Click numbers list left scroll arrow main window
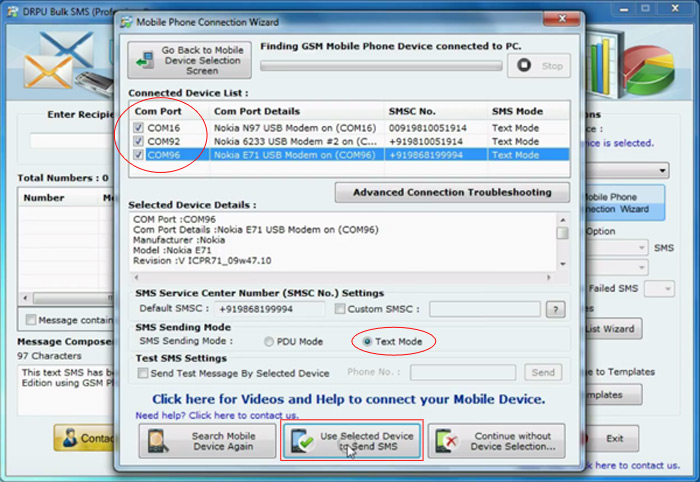Image resolution: width=700 pixels, height=482 pixels. (25, 298)
